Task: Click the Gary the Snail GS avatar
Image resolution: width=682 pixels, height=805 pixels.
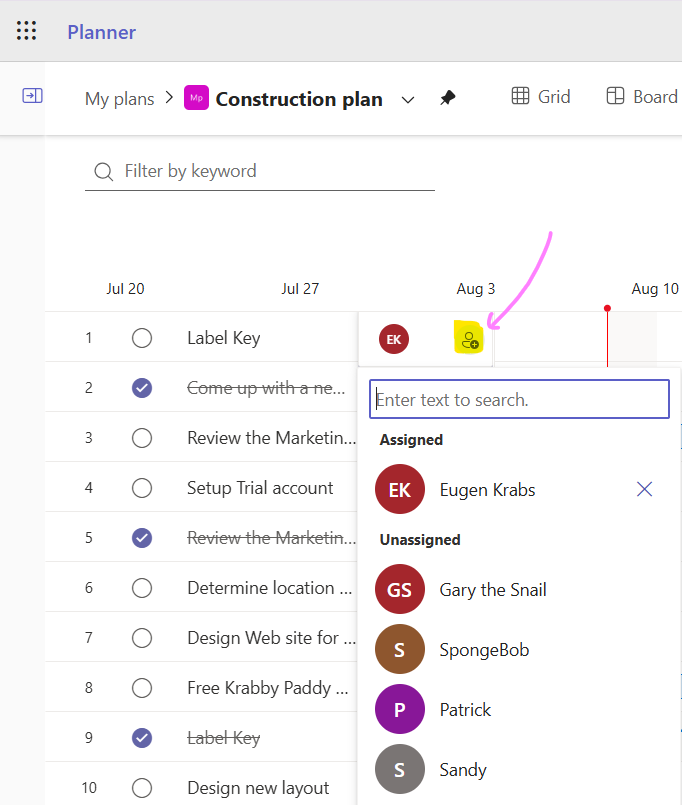Action: 400,589
